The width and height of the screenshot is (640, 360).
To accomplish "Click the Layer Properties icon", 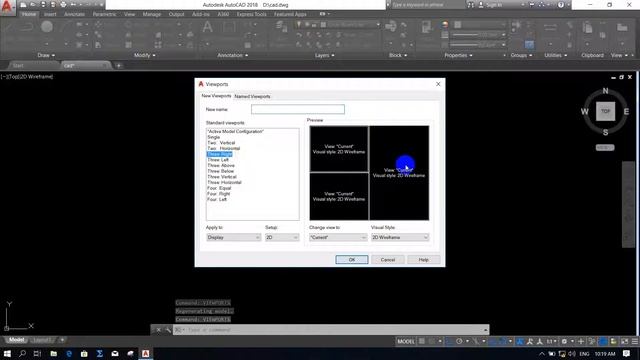I will point(281,27).
